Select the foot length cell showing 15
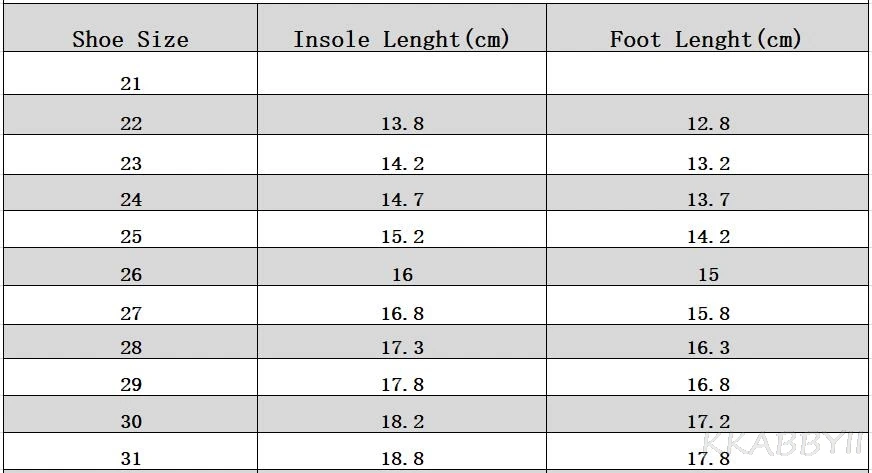The width and height of the screenshot is (872, 473). 708,275
